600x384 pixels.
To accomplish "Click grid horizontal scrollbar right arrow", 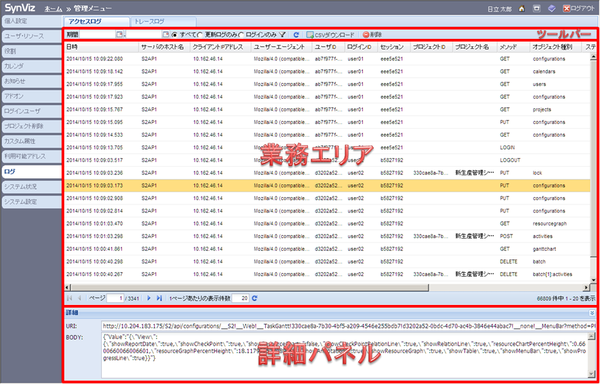I will 587,287.
